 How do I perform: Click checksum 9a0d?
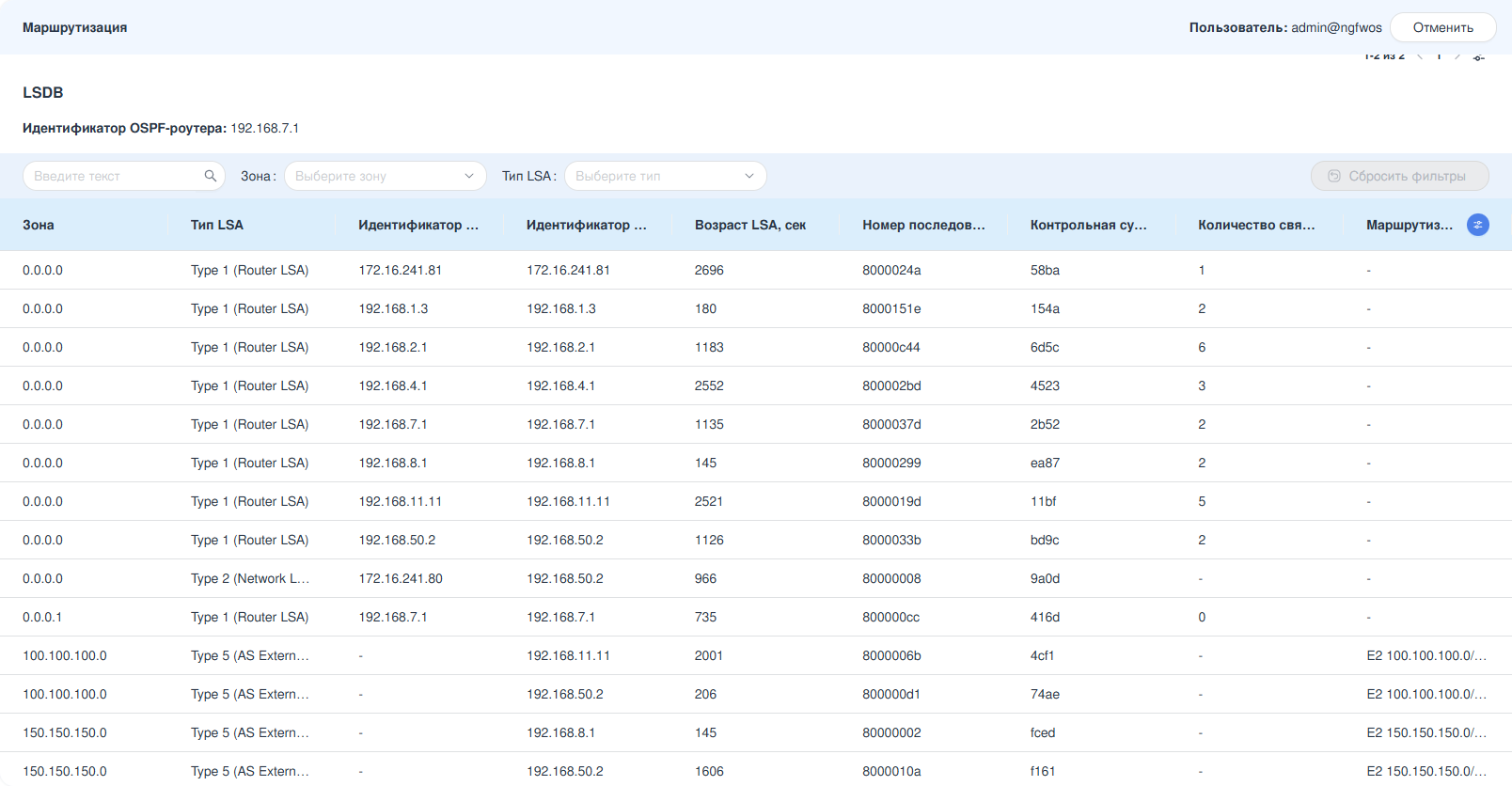tap(1045, 578)
